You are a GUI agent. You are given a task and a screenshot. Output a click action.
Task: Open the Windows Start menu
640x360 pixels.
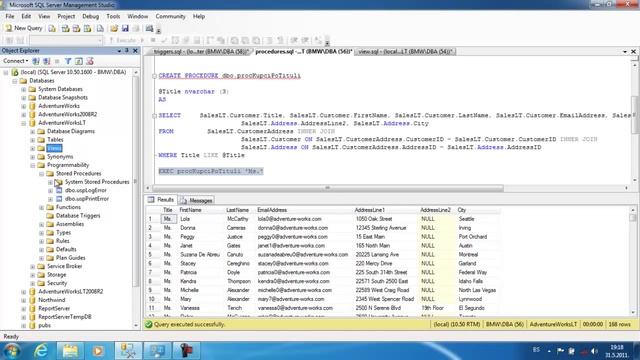coord(12,351)
